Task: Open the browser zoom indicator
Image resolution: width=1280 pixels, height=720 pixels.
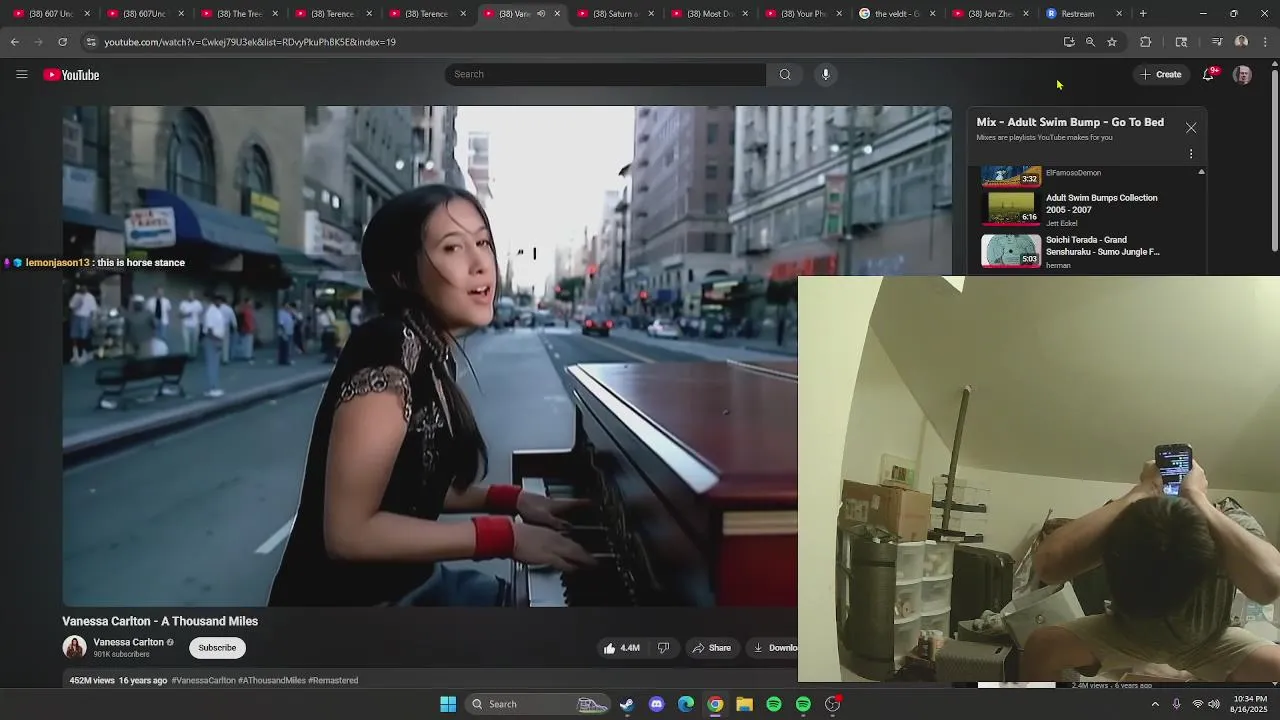Action: (1090, 42)
